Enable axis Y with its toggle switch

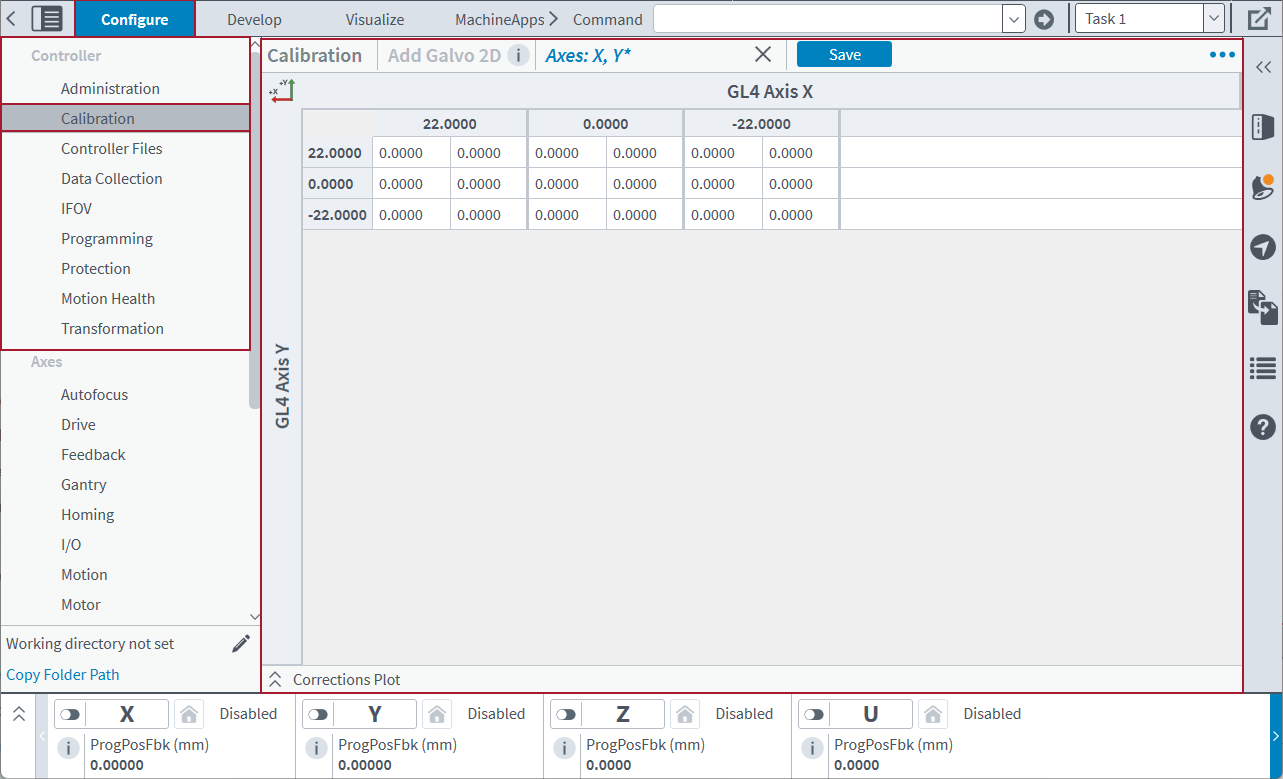coord(318,714)
